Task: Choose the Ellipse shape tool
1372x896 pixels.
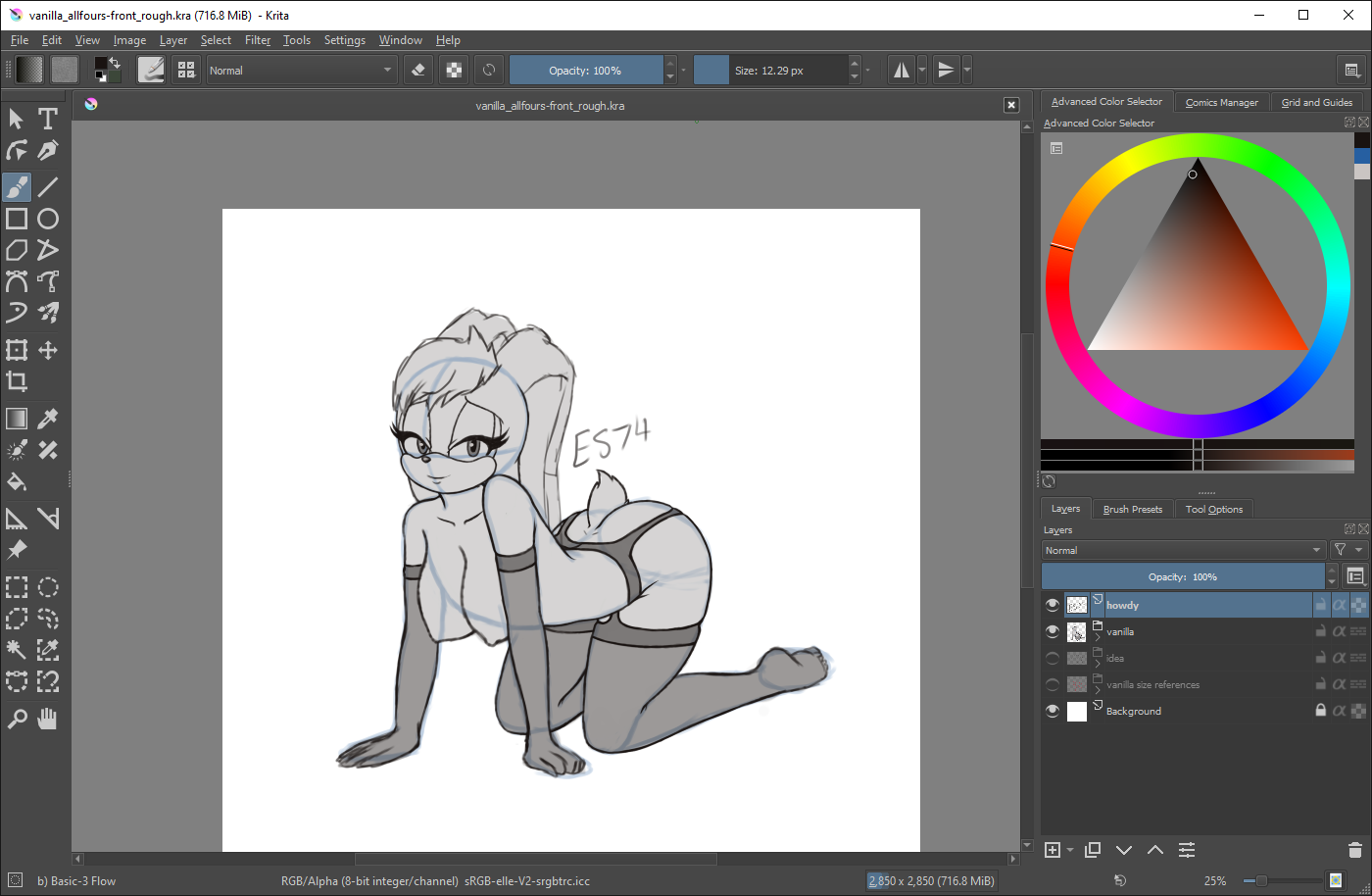Action: coord(48,219)
